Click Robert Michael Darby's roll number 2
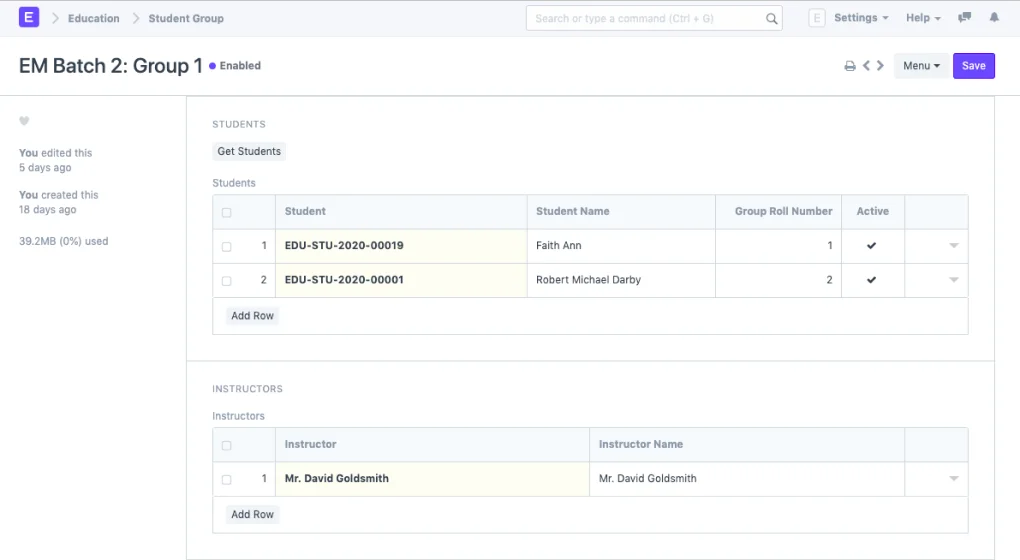Image resolution: width=1020 pixels, height=560 pixels. click(x=779, y=280)
